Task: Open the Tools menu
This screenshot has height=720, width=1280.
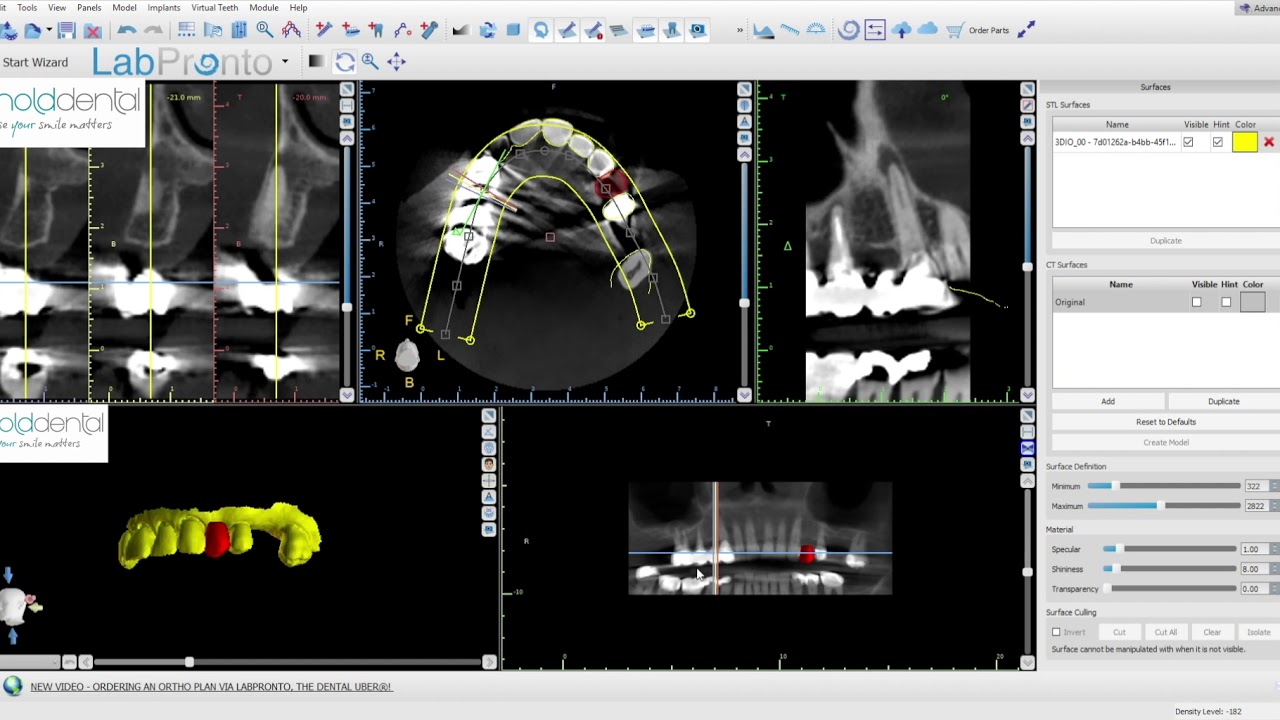Action: (27, 7)
